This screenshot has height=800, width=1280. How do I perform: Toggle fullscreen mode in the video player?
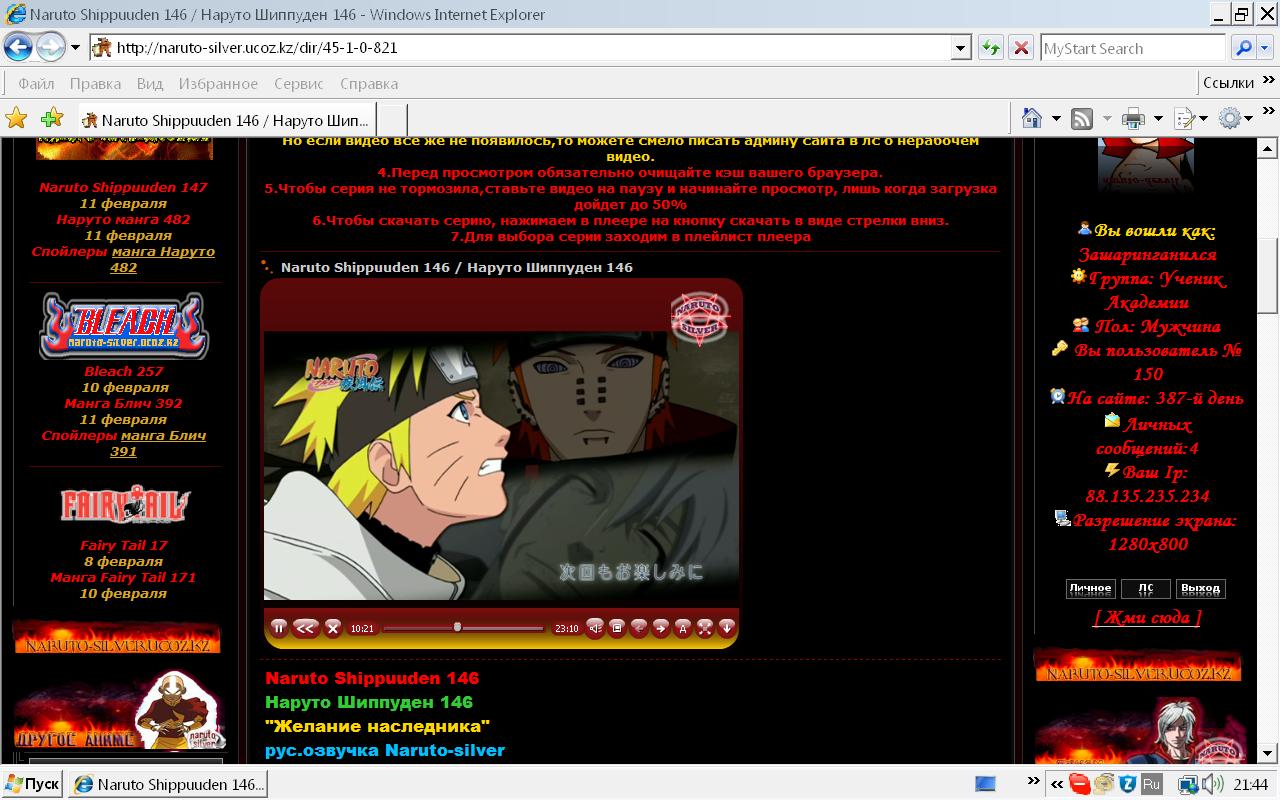(x=705, y=627)
